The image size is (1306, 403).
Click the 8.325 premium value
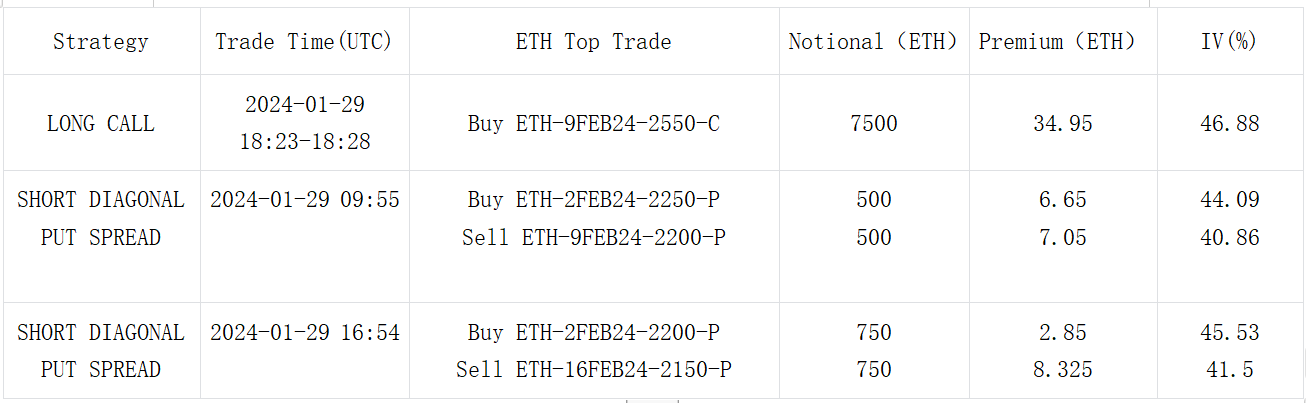(x=1063, y=370)
